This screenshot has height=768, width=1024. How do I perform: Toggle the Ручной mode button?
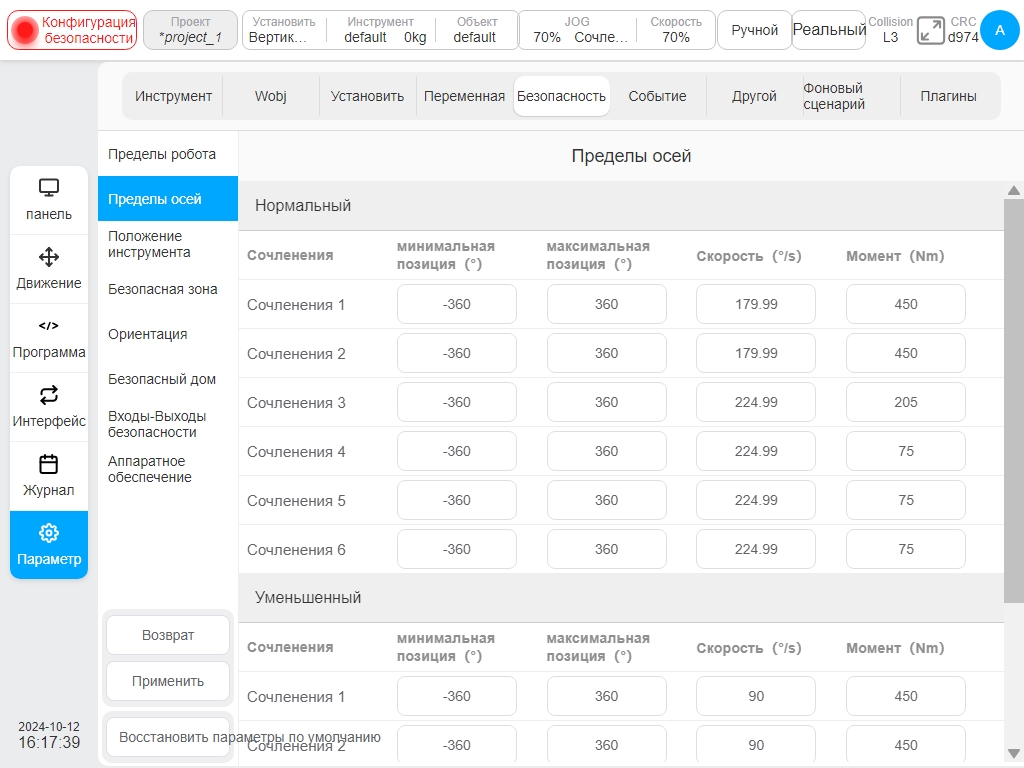point(754,30)
